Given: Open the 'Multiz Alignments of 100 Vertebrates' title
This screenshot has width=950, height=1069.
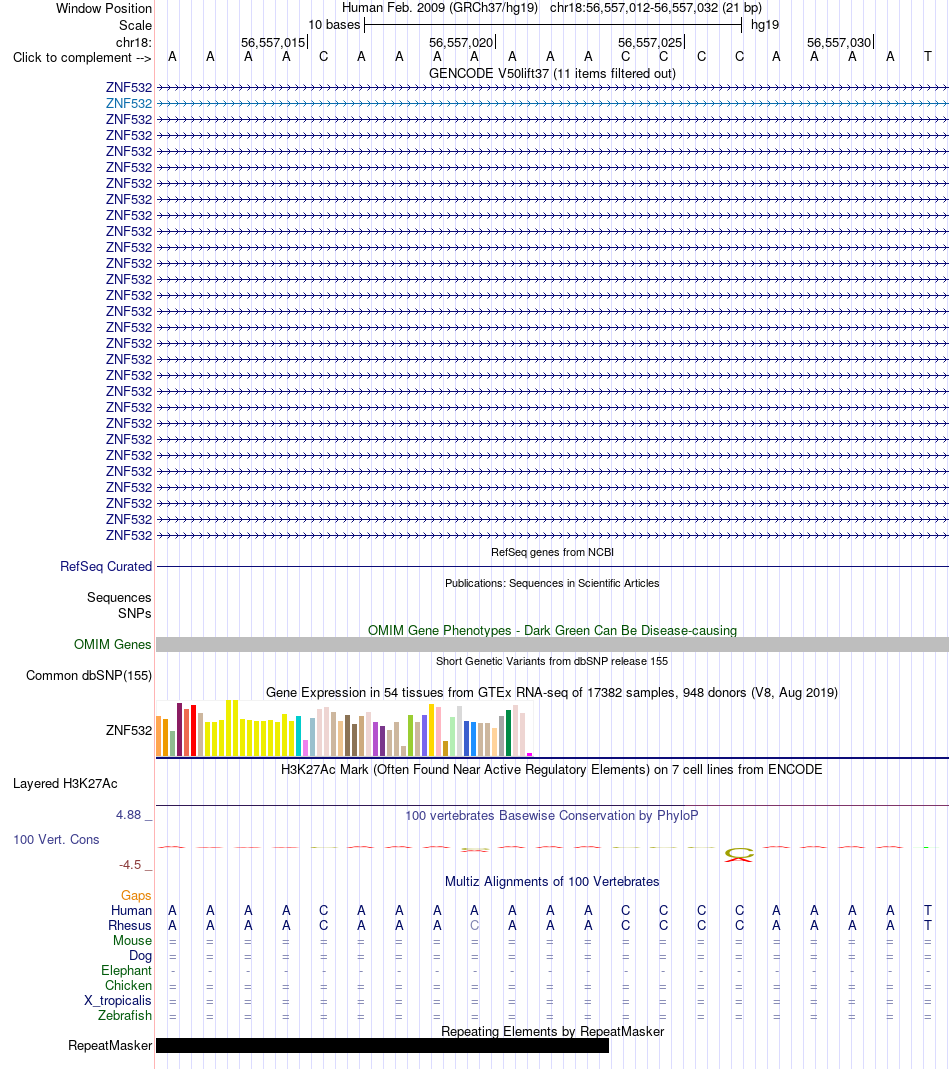Looking at the screenshot, I should click(552, 882).
